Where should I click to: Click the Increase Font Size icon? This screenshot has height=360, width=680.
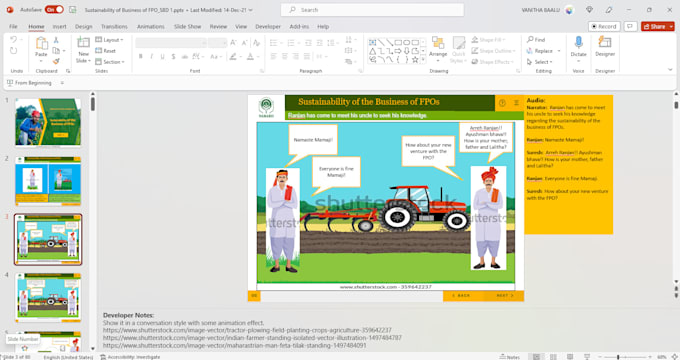pyautogui.click(x=233, y=43)
